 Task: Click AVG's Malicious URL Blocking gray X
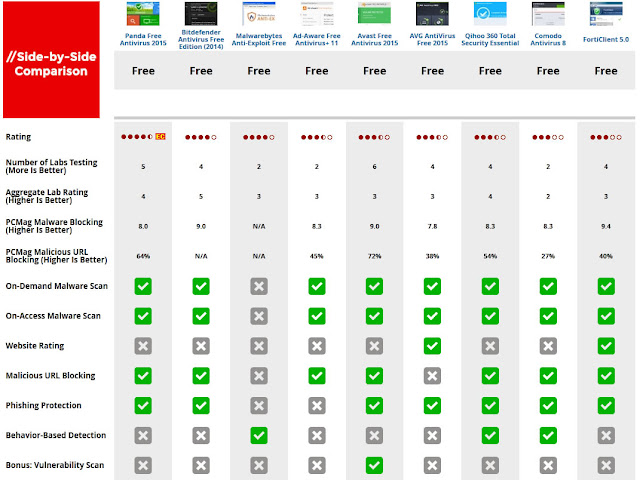pyautogui.click(x=432, y=376)
